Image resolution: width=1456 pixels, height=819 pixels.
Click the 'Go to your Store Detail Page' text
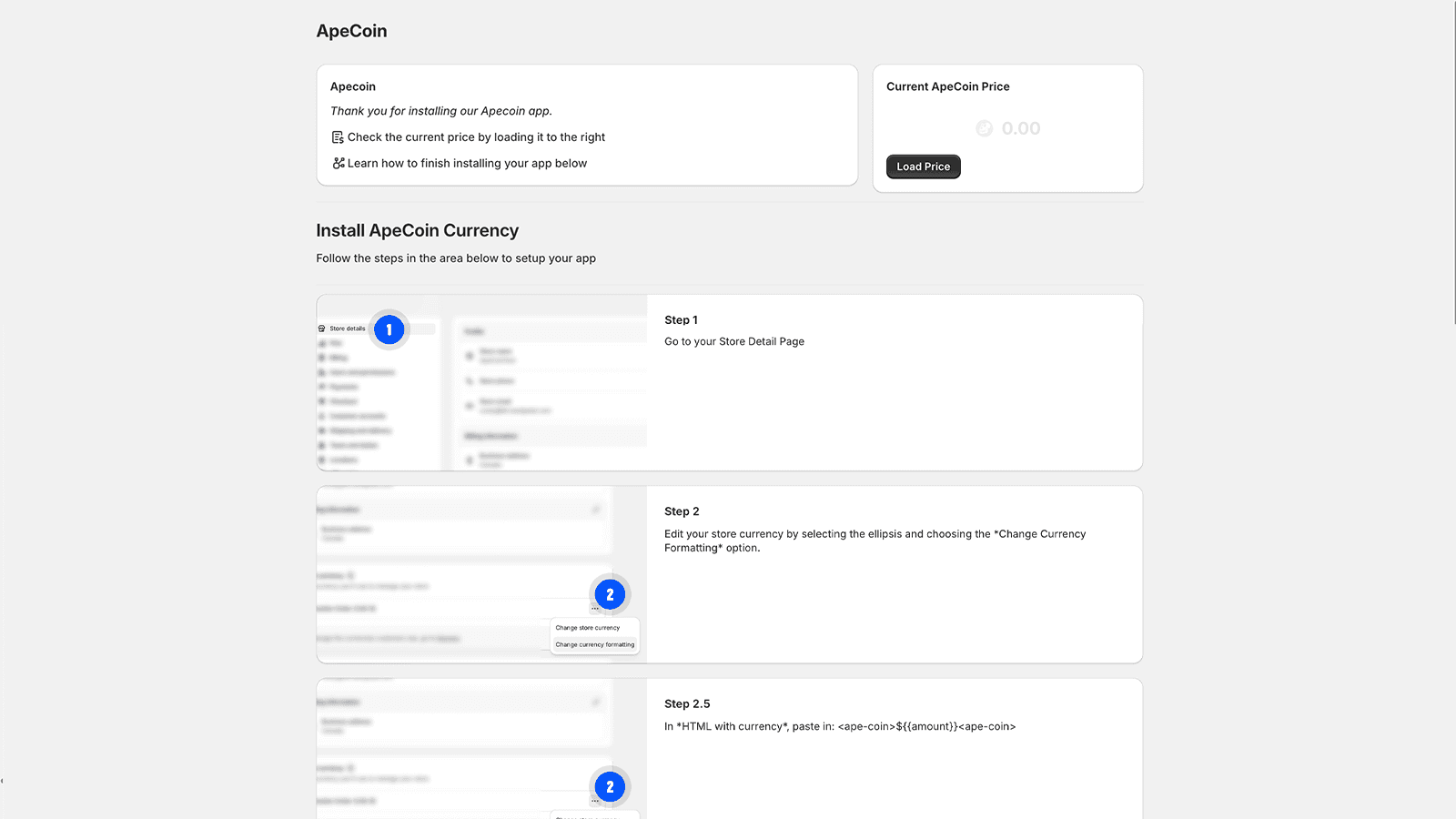tap(733, 342)
